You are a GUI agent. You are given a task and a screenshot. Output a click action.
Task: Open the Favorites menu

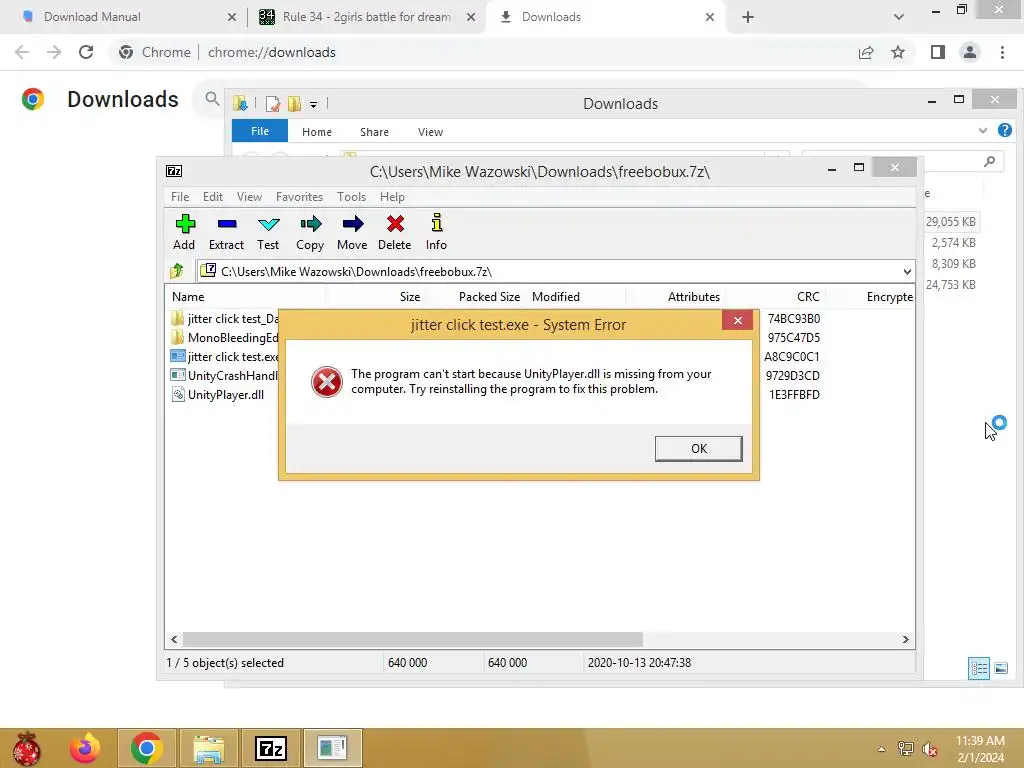(299, 197)
